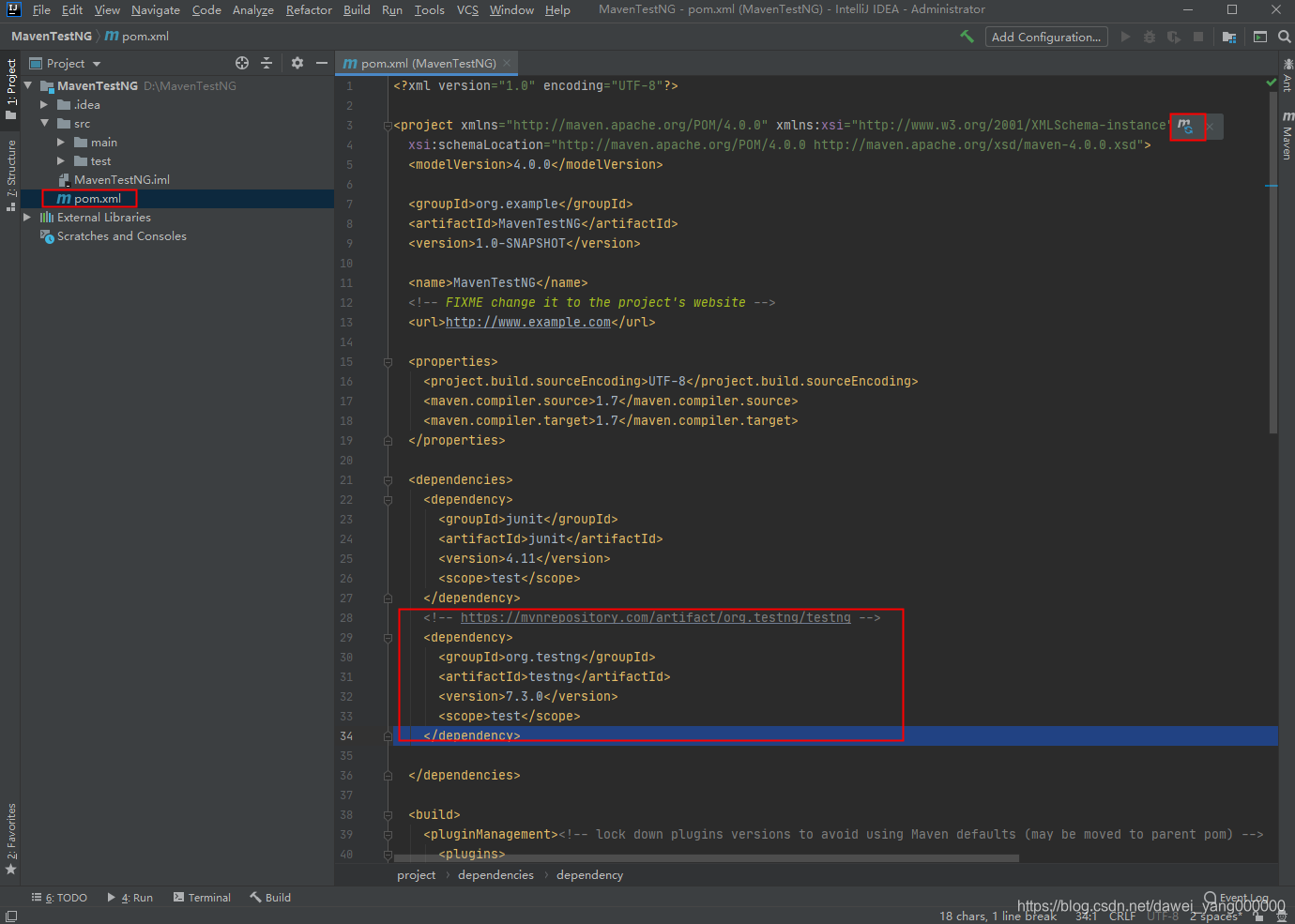1295x924 pixels.
Task: Fold the properties block in gutter
Action: (388, 361)
